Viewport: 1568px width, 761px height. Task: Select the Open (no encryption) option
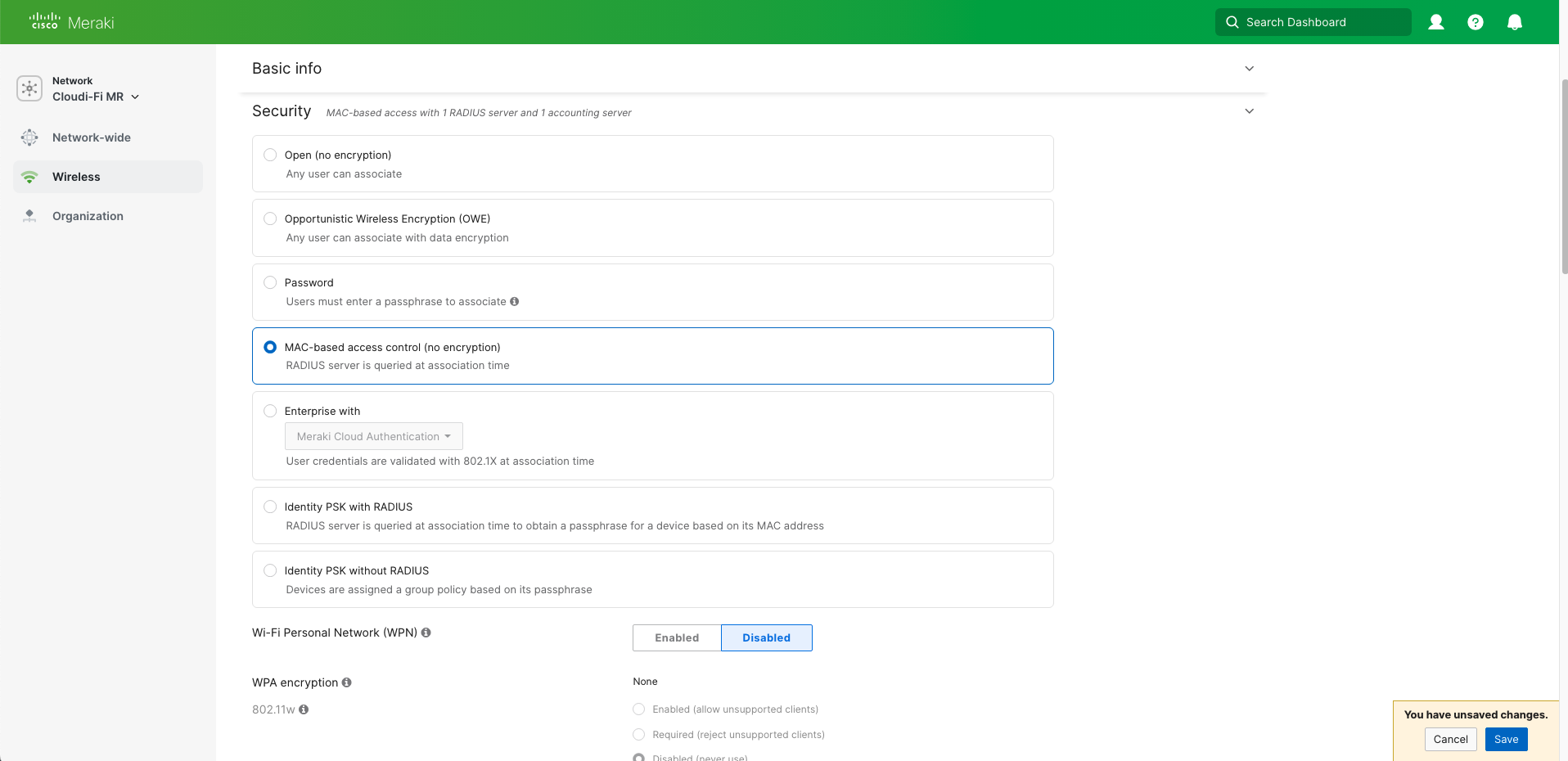[x=270, y=155]
